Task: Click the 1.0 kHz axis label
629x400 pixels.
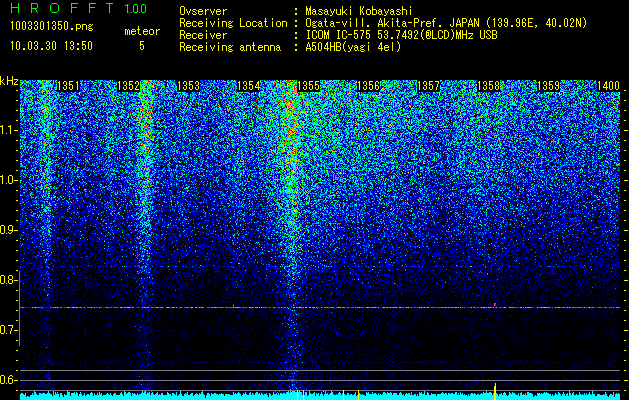Action: 9,180
